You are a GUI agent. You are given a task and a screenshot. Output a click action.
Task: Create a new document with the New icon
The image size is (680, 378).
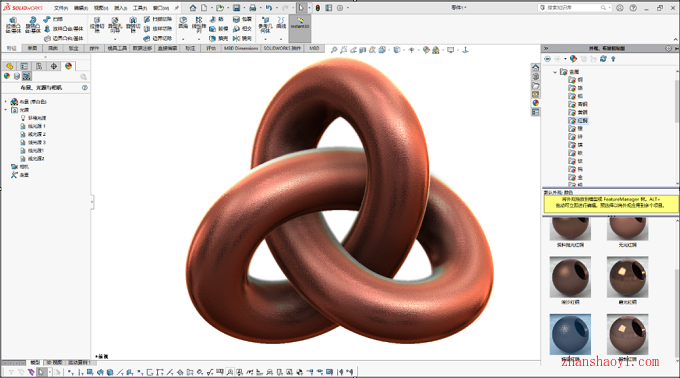coord(204,8)
